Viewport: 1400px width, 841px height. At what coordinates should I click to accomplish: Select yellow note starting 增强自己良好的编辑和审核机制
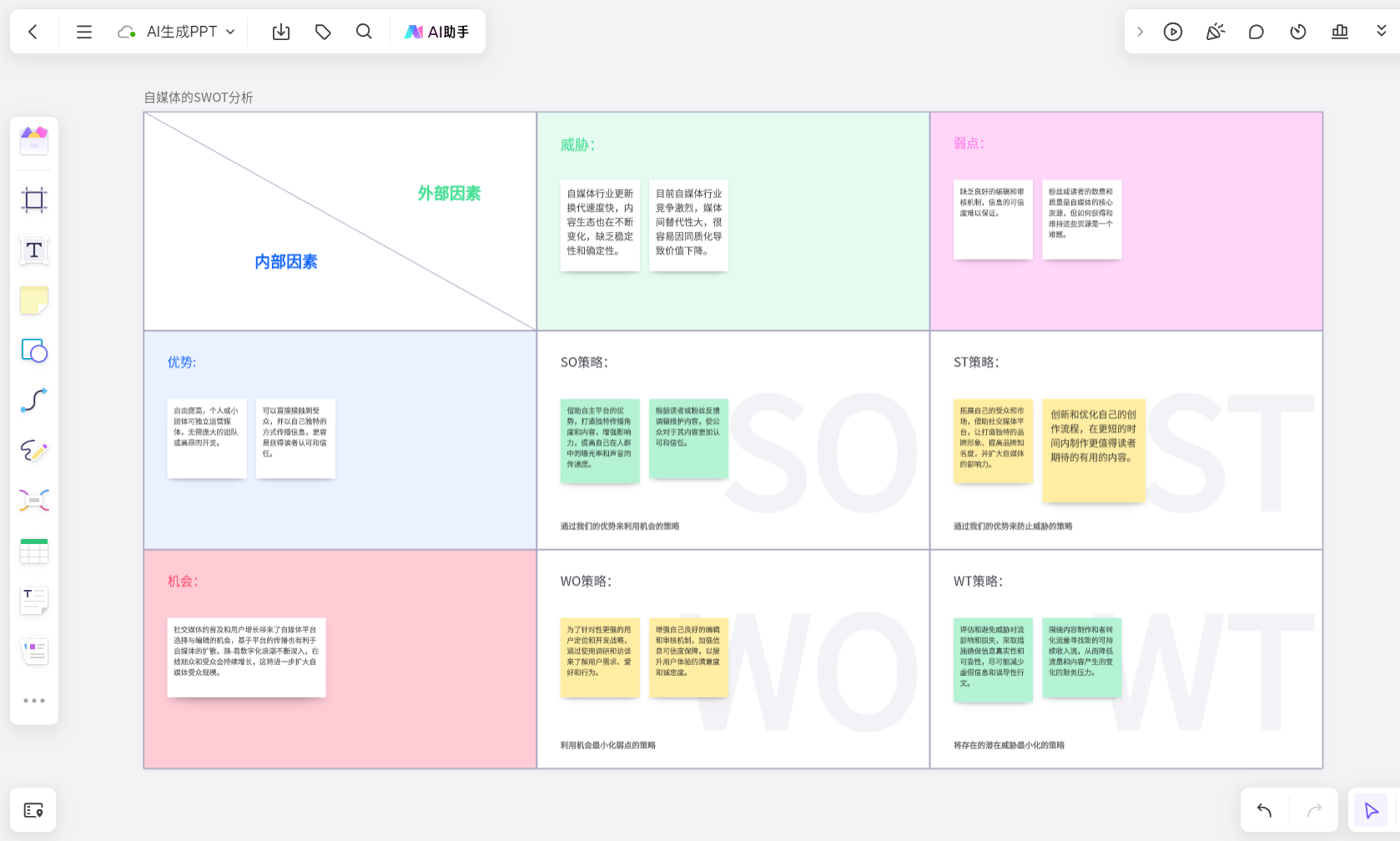pos(688,657)
